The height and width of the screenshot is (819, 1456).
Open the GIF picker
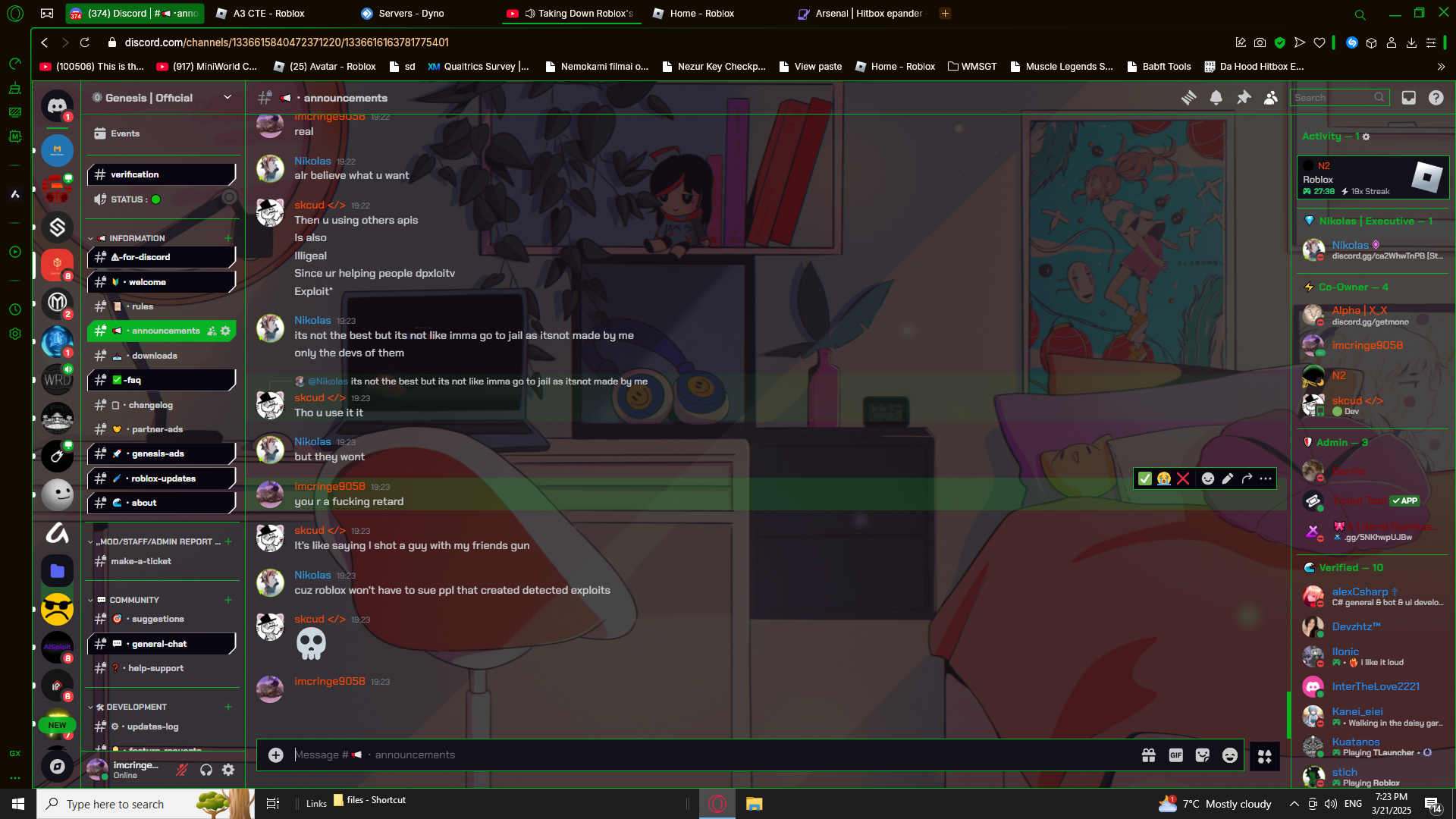(1175, 755)
